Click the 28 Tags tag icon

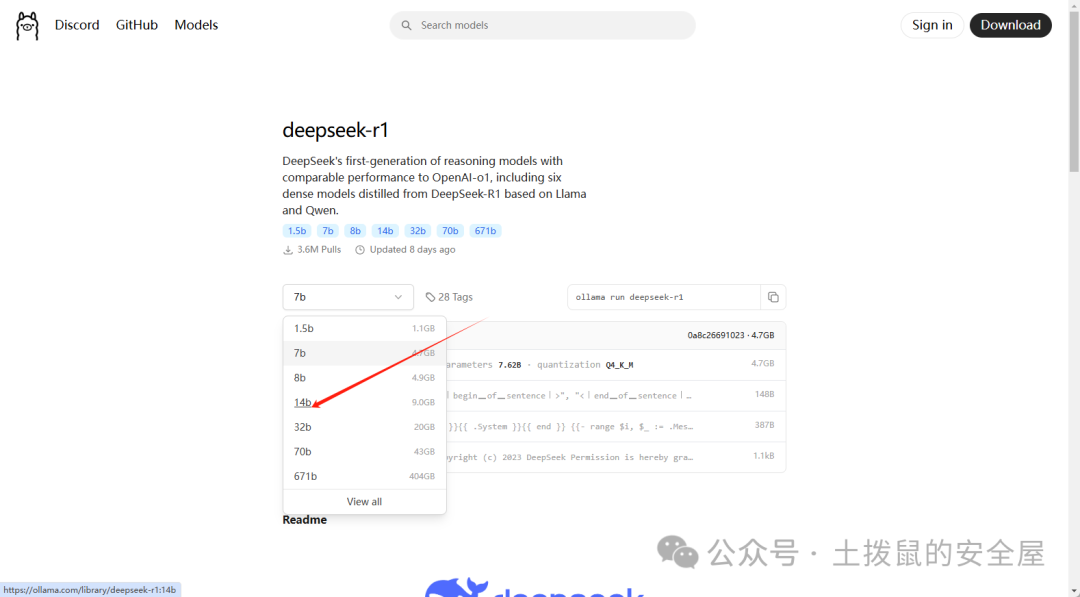430,297
